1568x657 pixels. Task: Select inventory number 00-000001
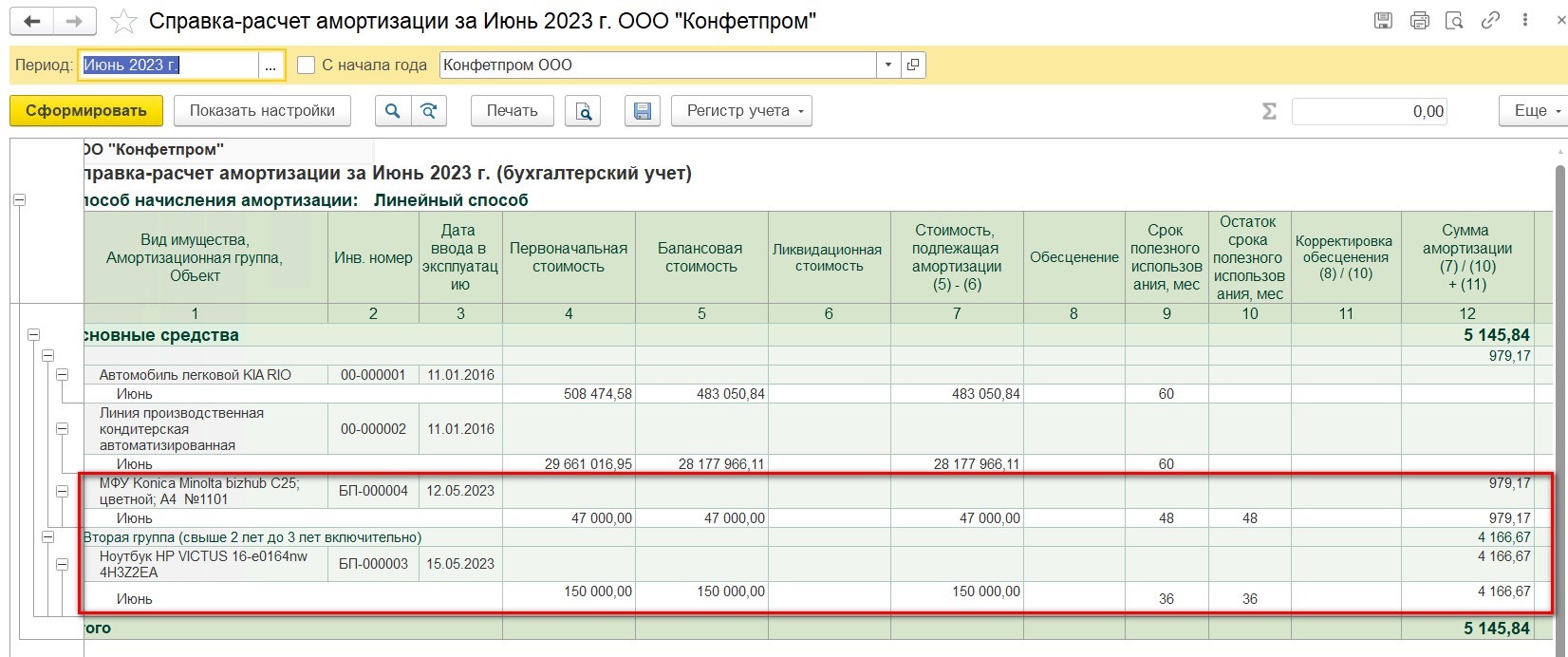(x=373, y=375)
